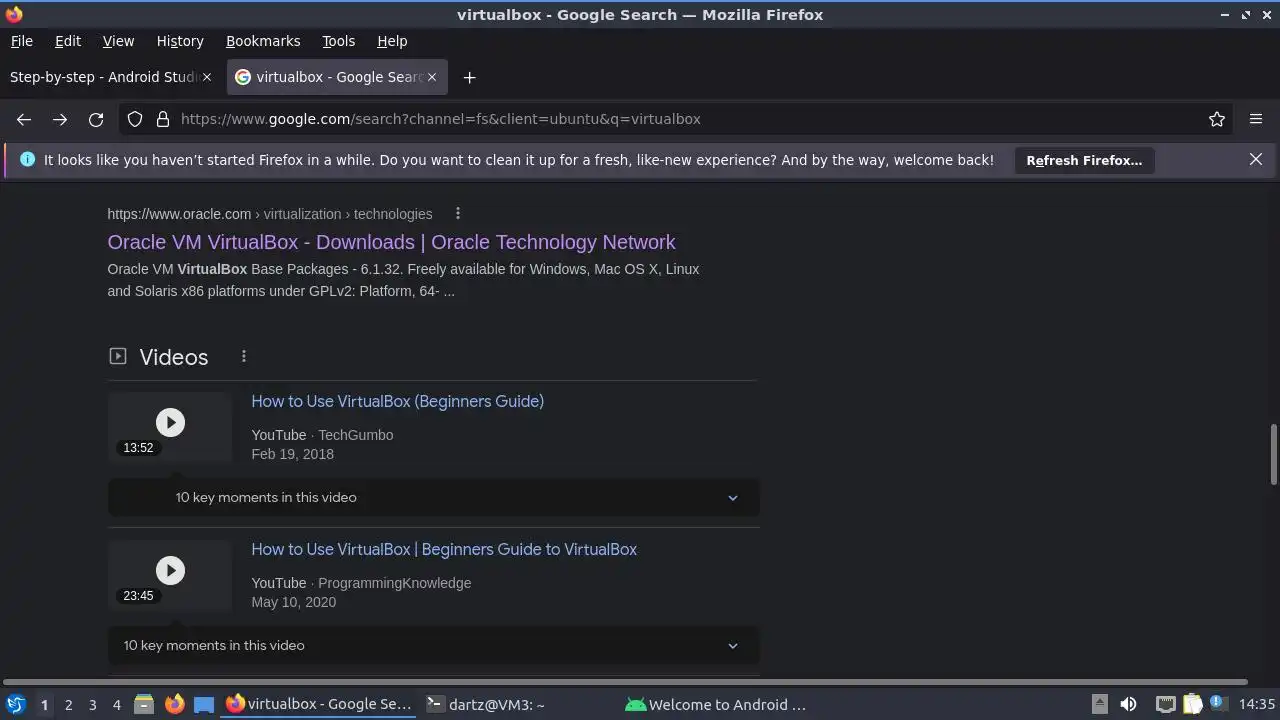Close the Step-by-step Android Studio tab
1280x720 pixels.
click(x=207, y=77)
